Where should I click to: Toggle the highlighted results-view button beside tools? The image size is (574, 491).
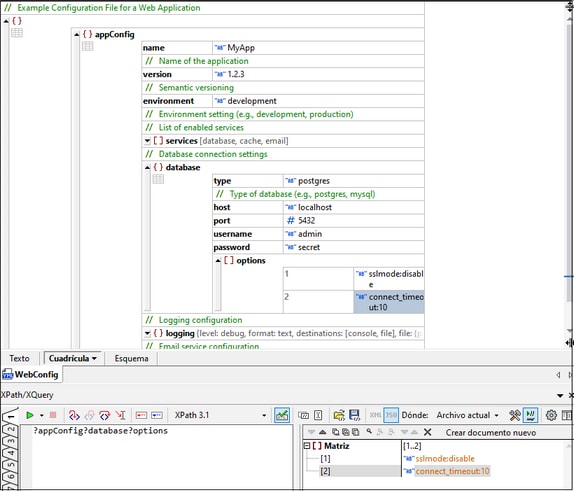pyautogui.click(x=530, y=415)
